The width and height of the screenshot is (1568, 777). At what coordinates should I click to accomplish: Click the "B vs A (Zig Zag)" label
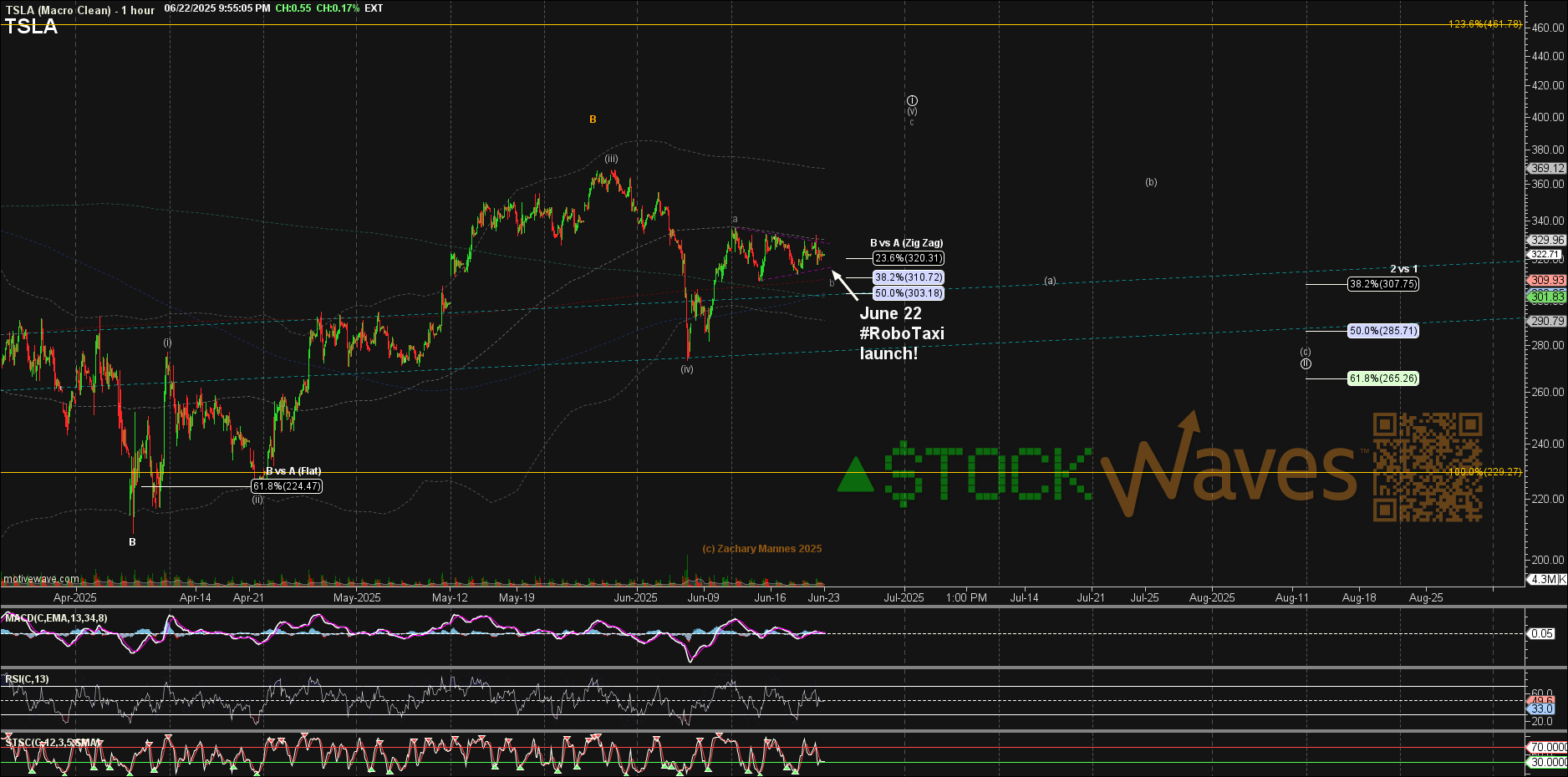point(906,243)
